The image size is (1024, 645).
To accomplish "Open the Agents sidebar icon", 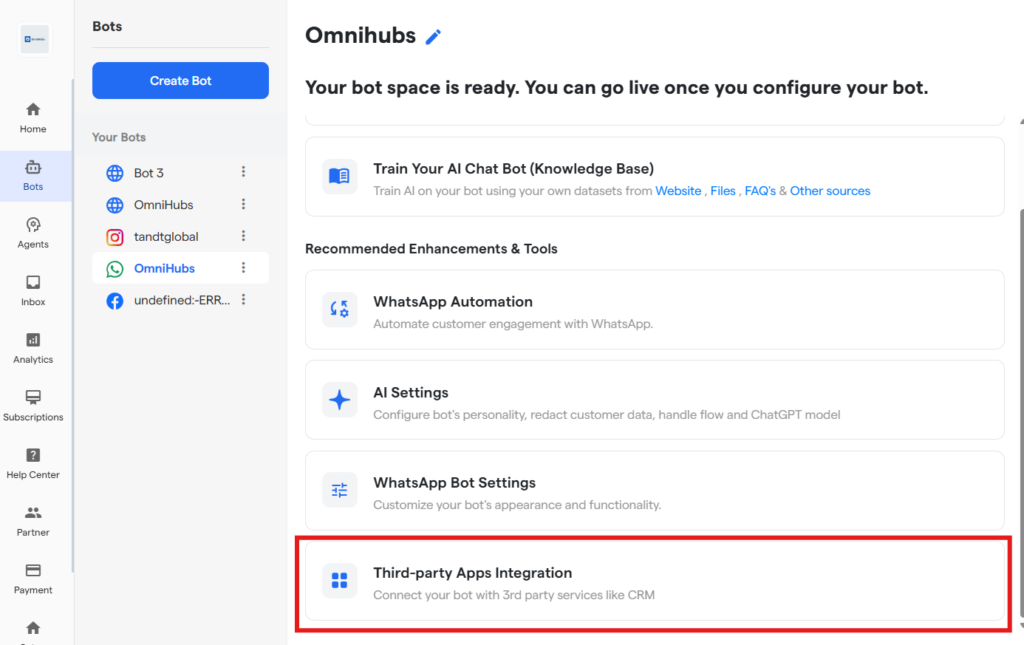I will (x=33, y=232).
